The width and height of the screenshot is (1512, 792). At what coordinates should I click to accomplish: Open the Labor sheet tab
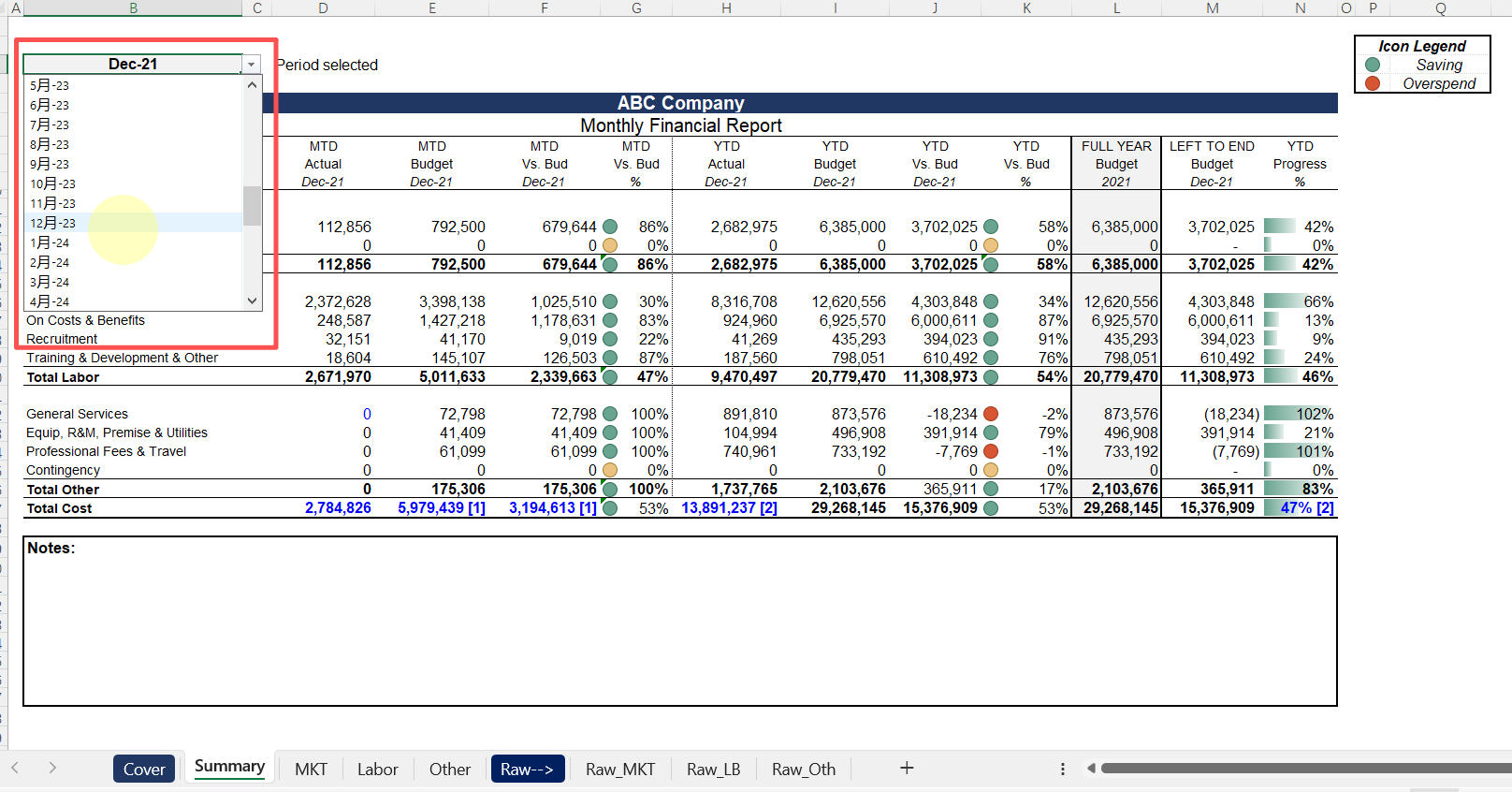[x=377, y=769]
